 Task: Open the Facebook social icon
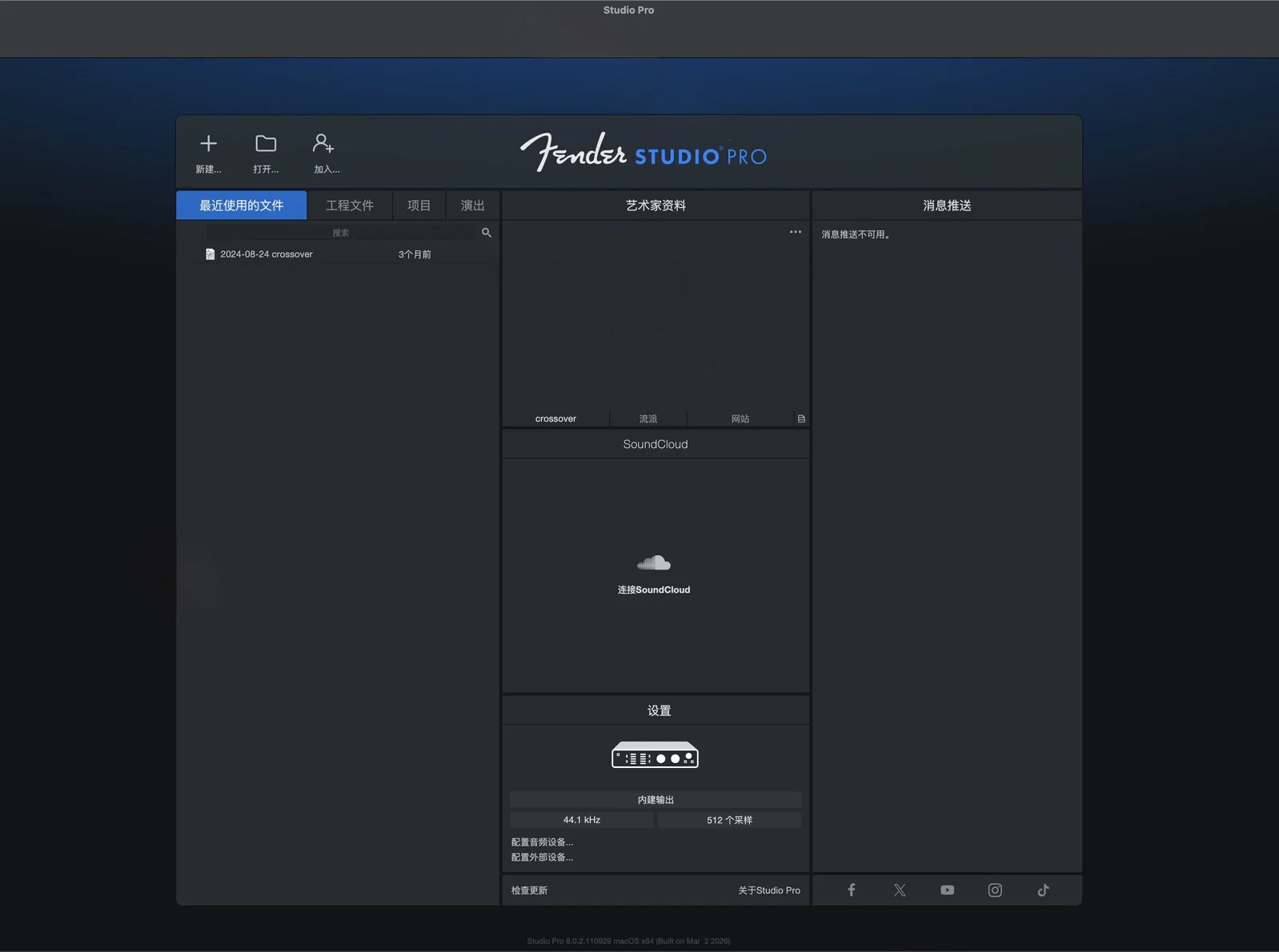tap(852, 890)
